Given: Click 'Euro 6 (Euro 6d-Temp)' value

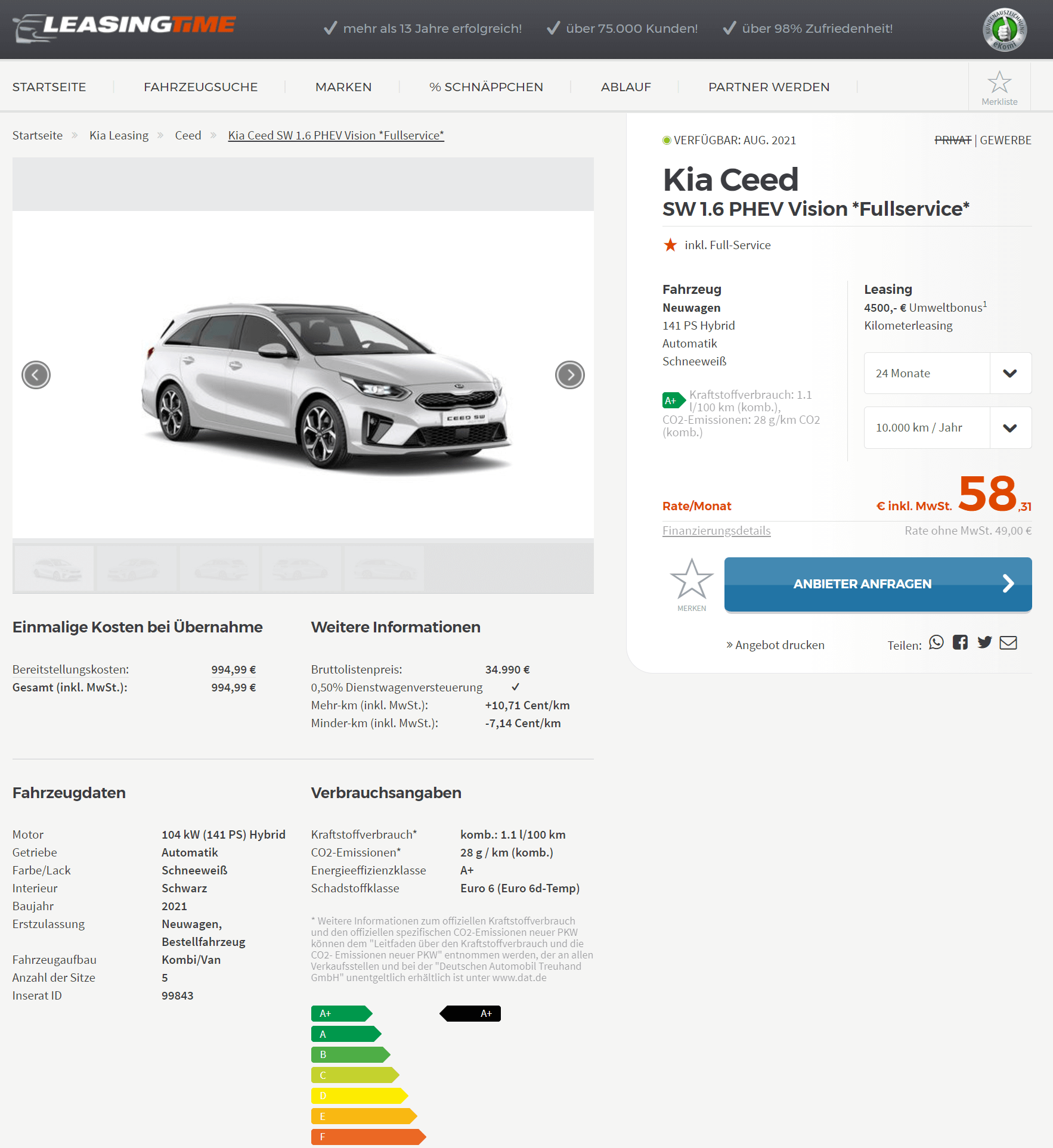Looking at the screenshot, I should (520, 888).
